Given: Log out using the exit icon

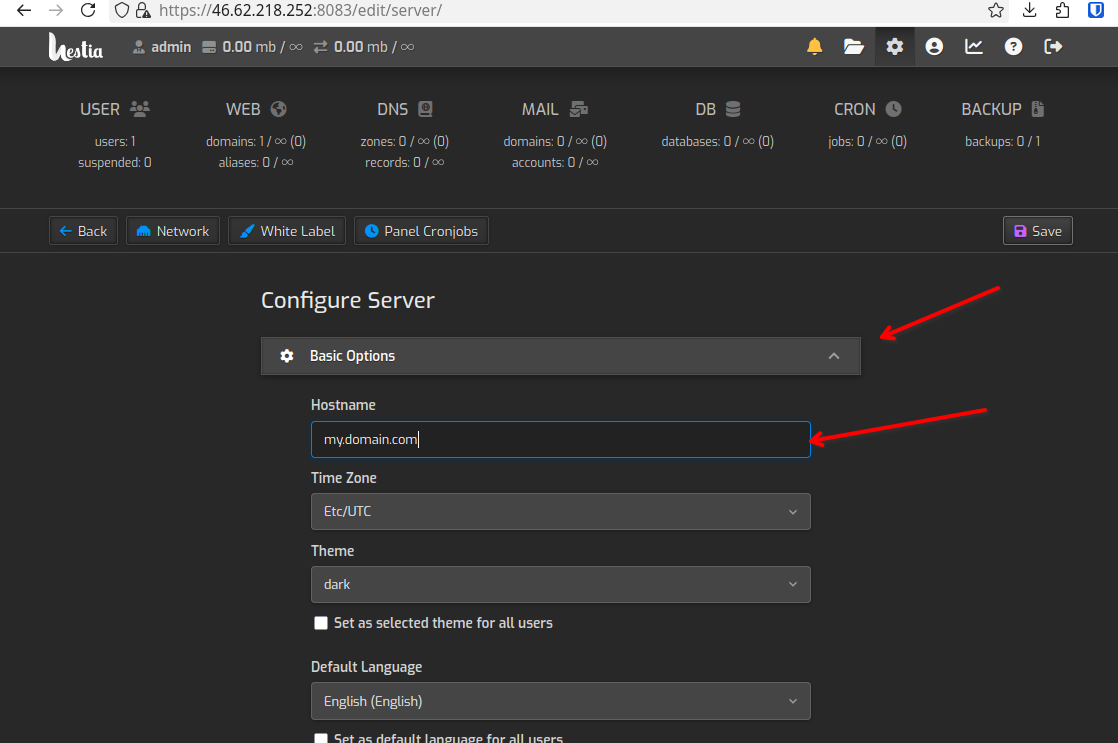Looking at the screenshot, I should tap(1052, 46).
